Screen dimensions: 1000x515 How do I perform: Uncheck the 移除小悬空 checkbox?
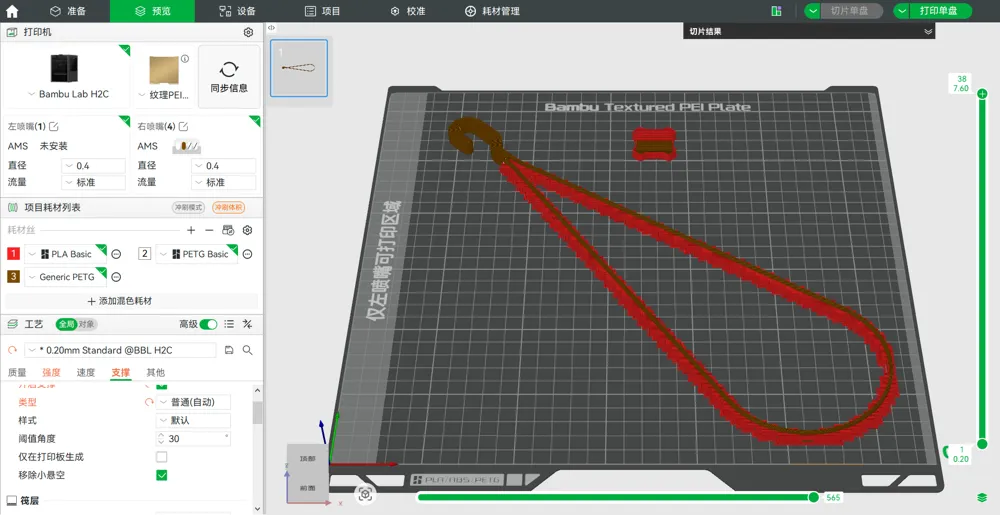pyautogui.click(x=162, y=475)
